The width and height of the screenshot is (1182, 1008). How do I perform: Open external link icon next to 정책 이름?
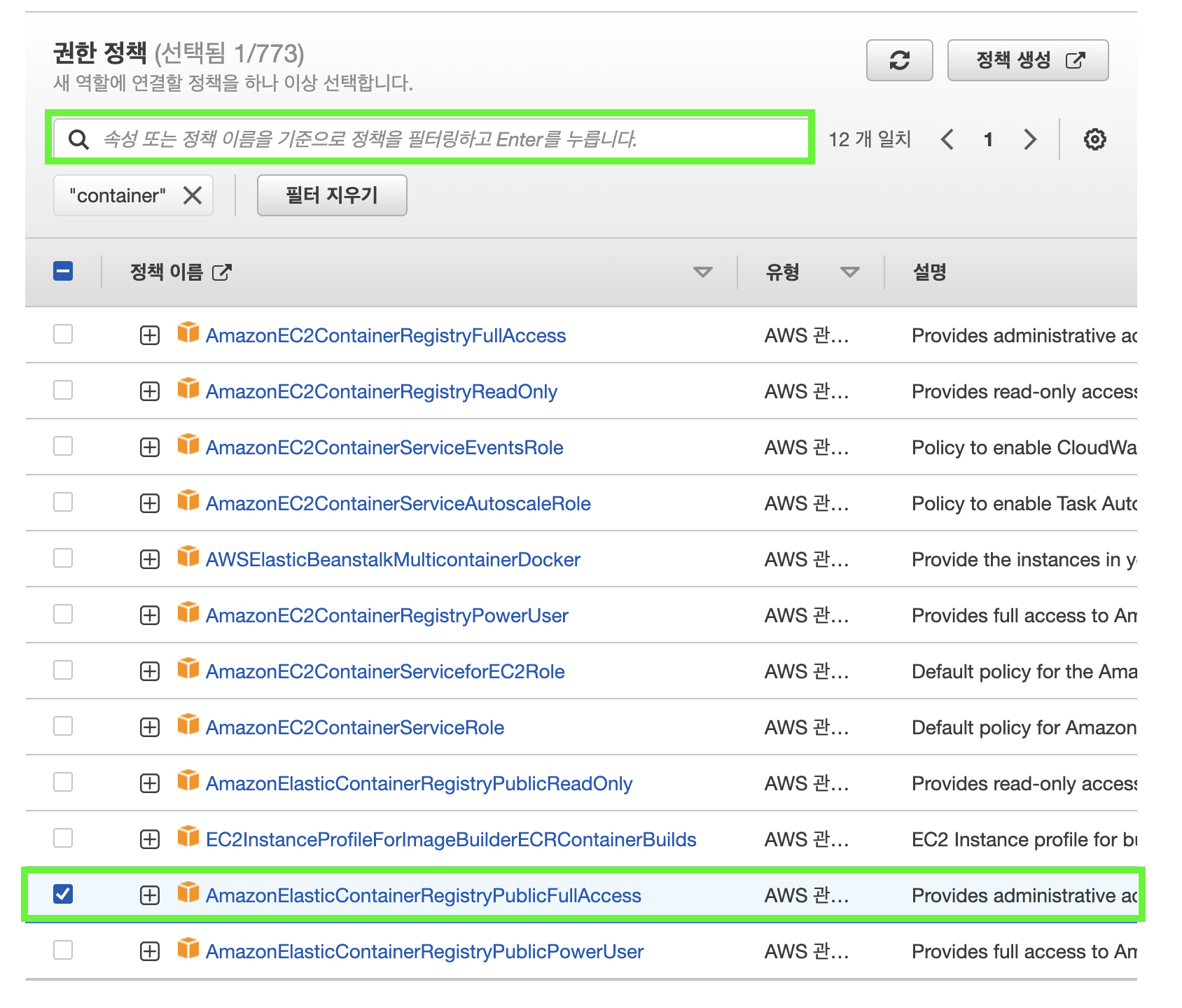221,272
